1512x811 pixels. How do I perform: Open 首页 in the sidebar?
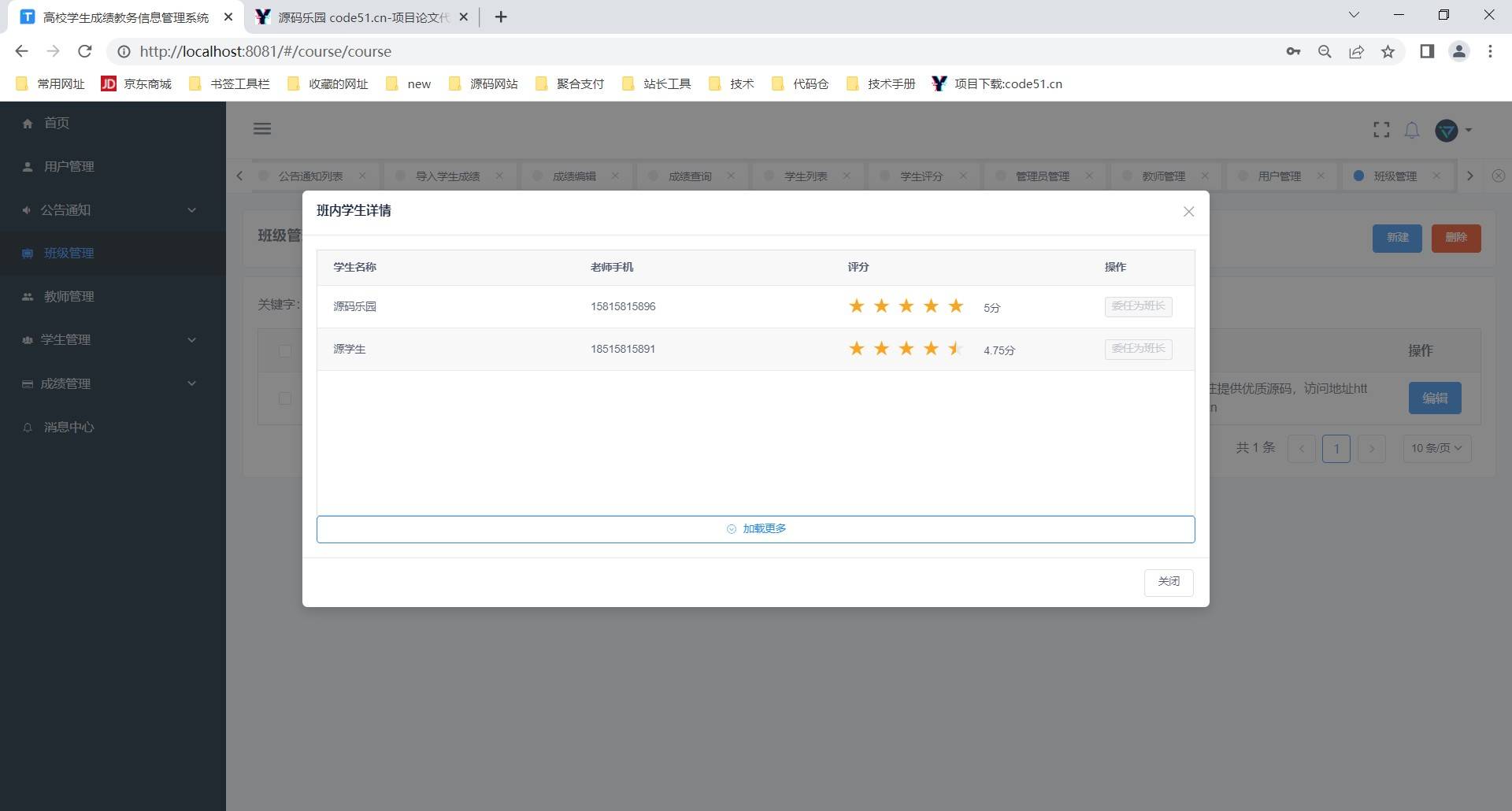tap(113, 123)
